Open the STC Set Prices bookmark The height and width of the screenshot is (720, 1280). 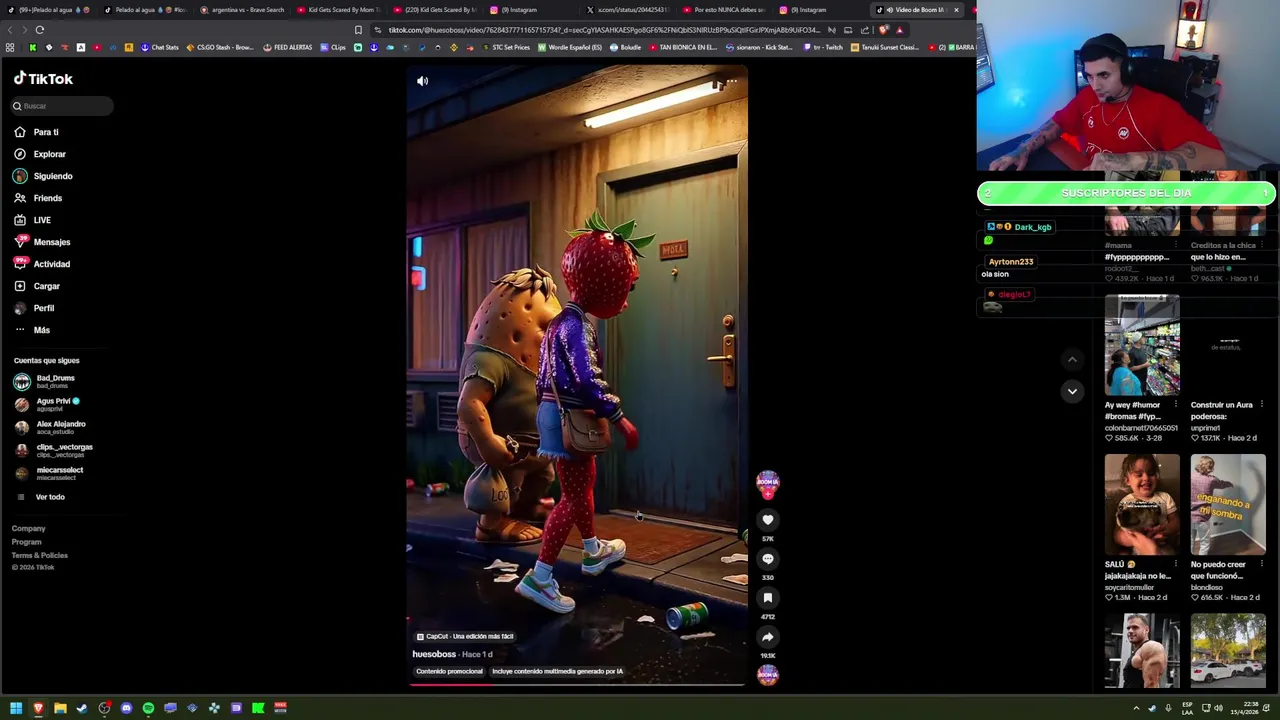[x=506, y=47]
